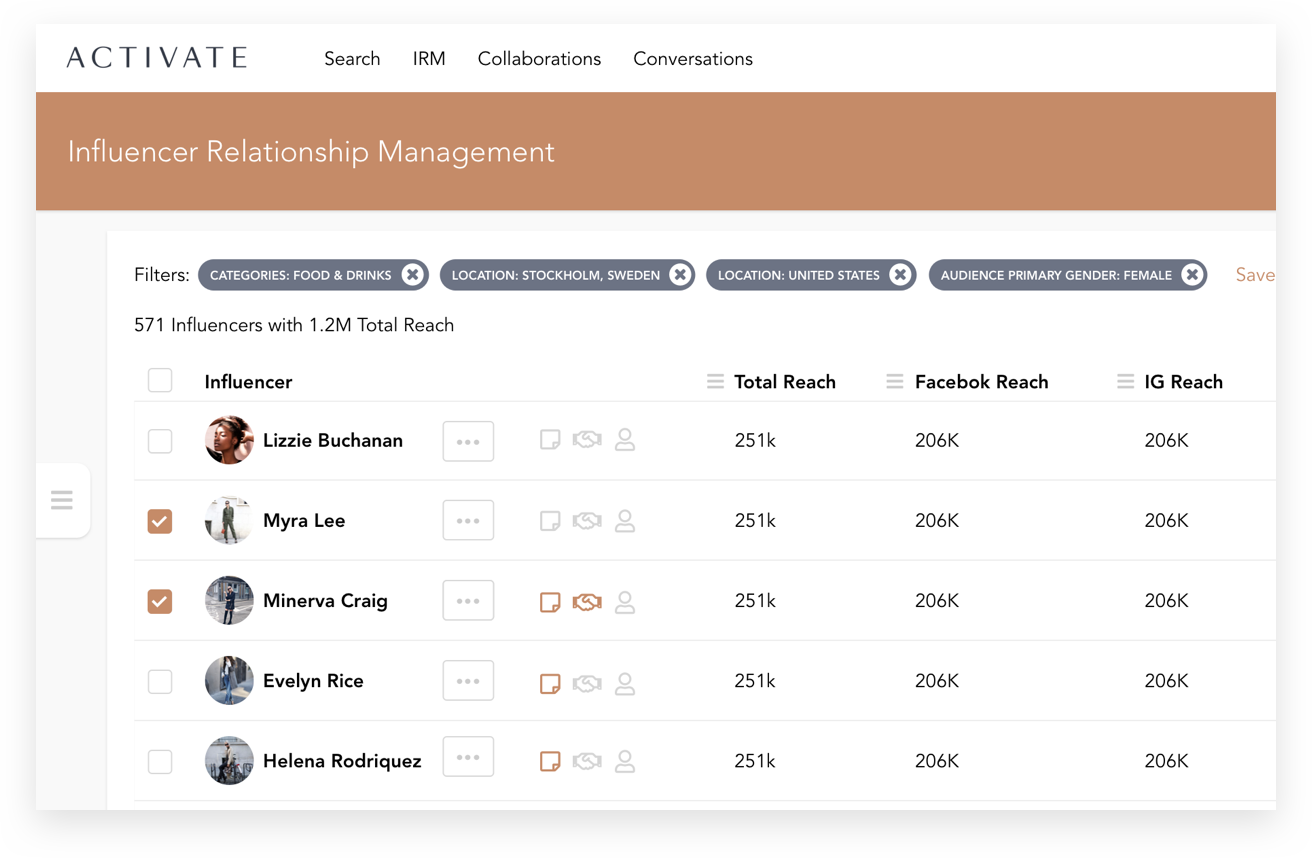Image resolution: width=1312 pixels, height=858 pixels.
Task: Click the Facebok Reach column lines icon
Action: click(895, 382)
